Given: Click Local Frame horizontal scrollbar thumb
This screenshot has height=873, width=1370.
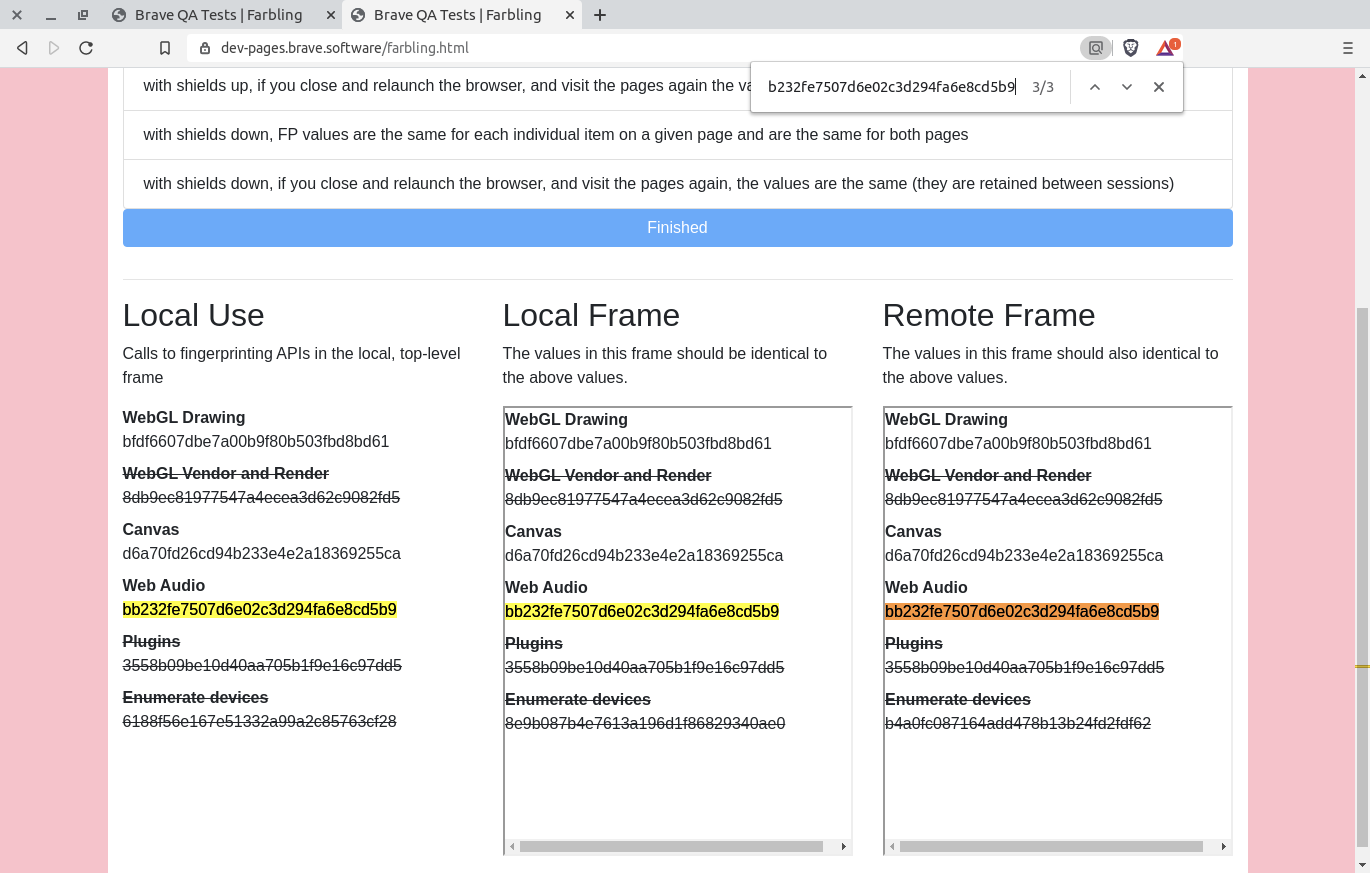Looking at the screenshot, I should [671, 847].
